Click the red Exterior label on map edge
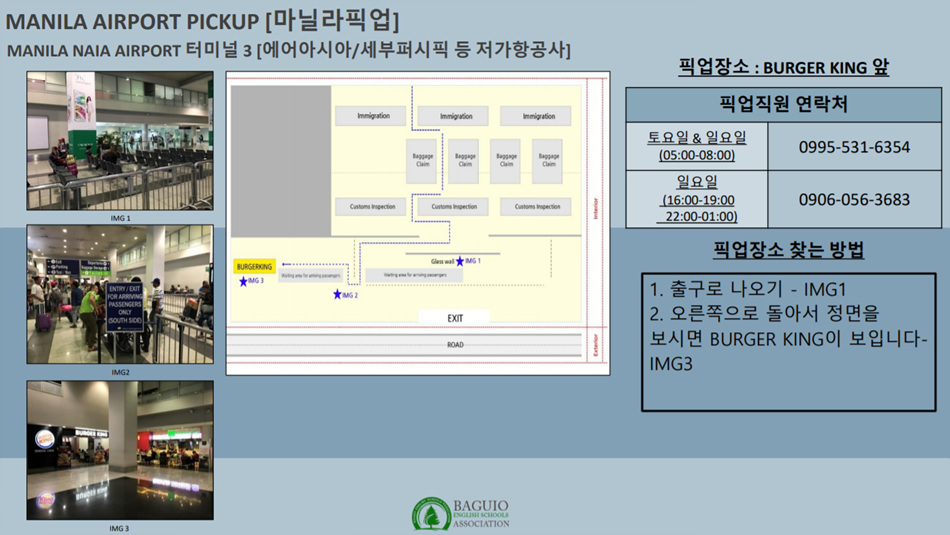 [596, 345]
